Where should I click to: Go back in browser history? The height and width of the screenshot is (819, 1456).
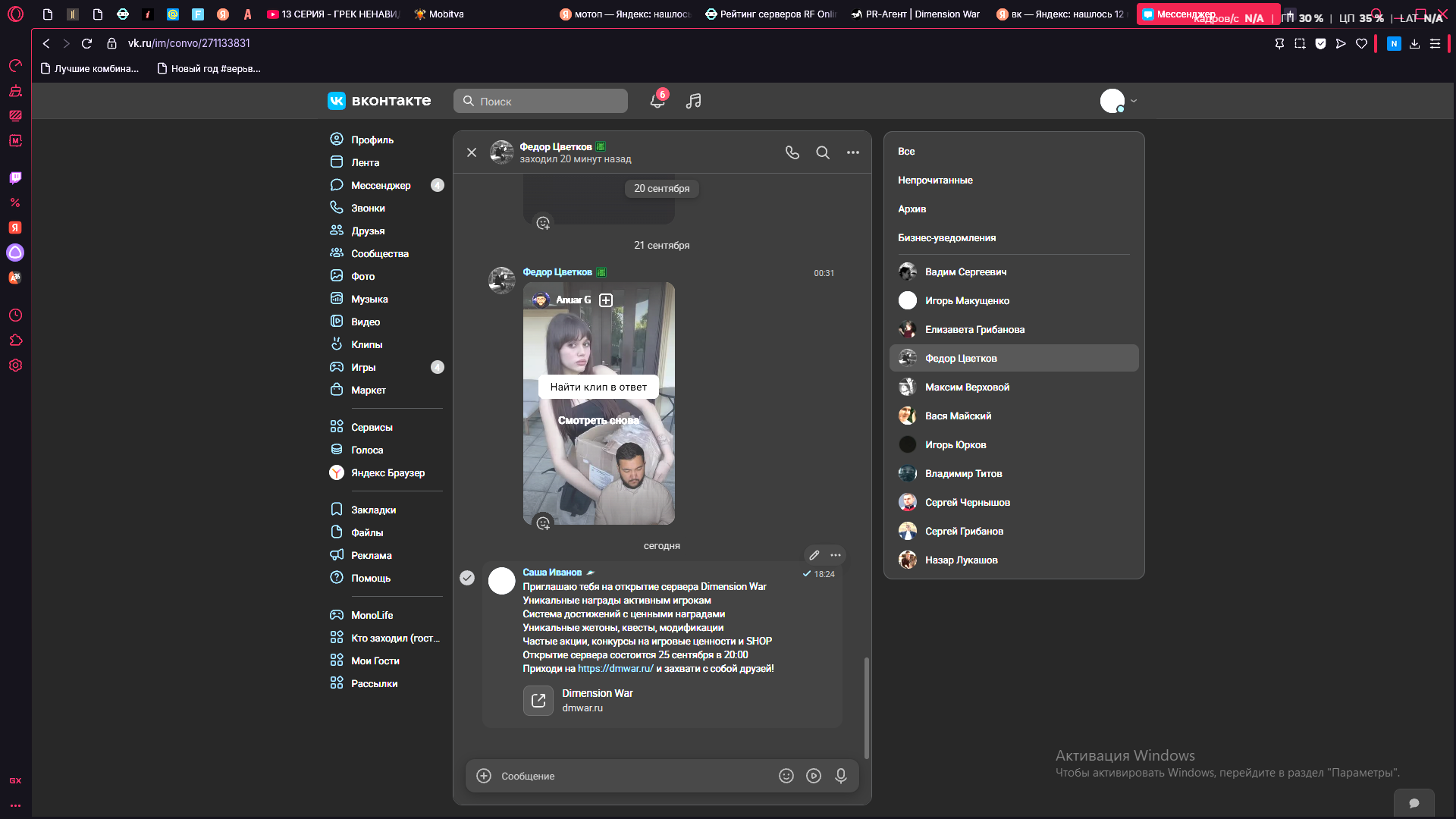[x=46, y=43]
